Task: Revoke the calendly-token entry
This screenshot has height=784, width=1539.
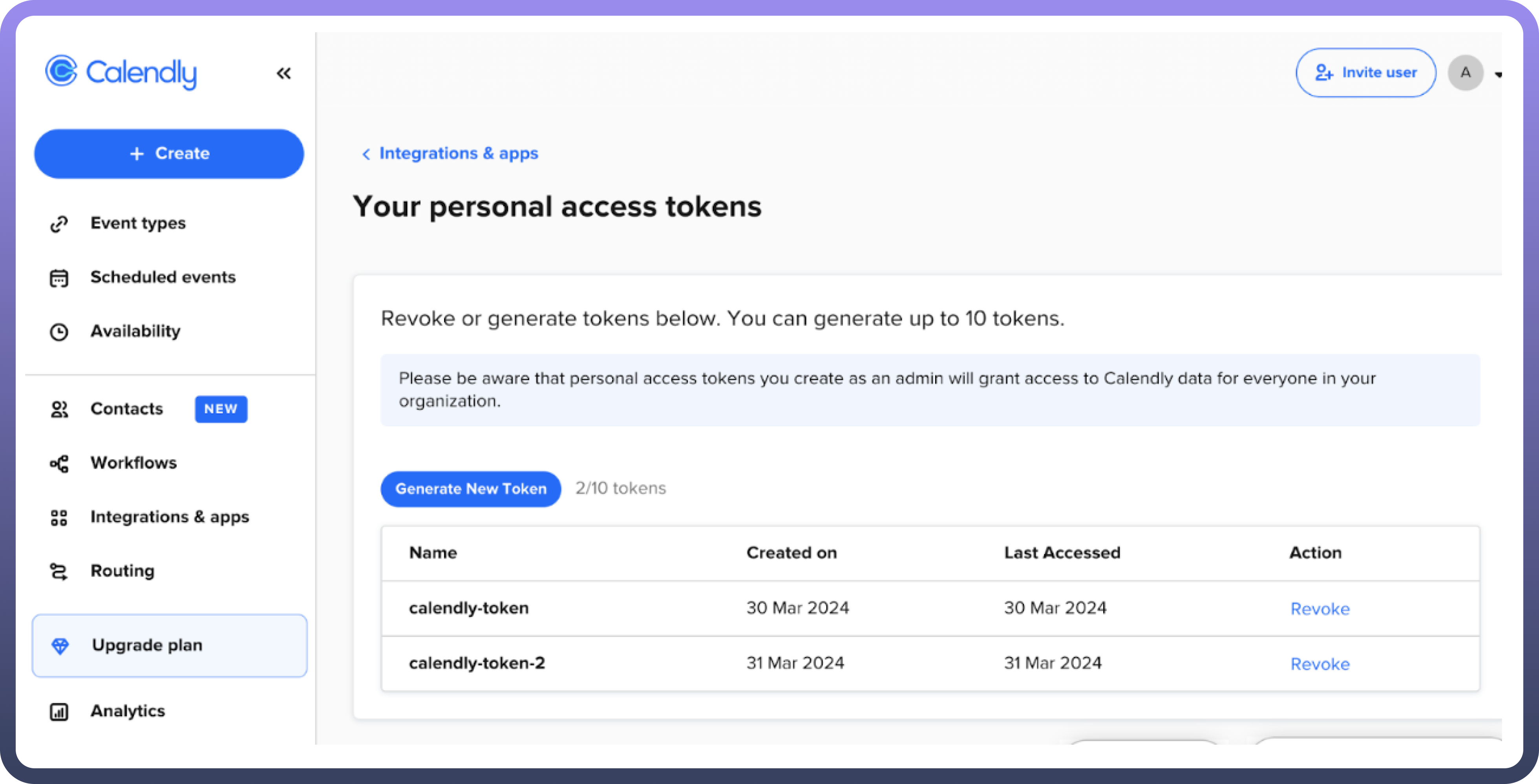Action: [1320, 609]
